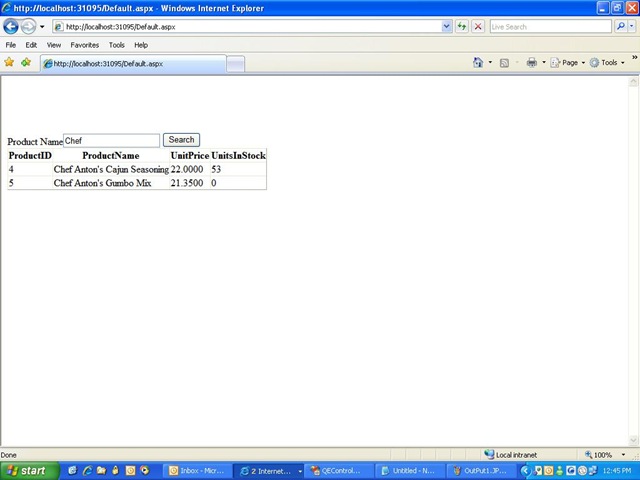Open the Windows Start menu
This screenshot has height=480, width=640.
[x=29, y=471]
